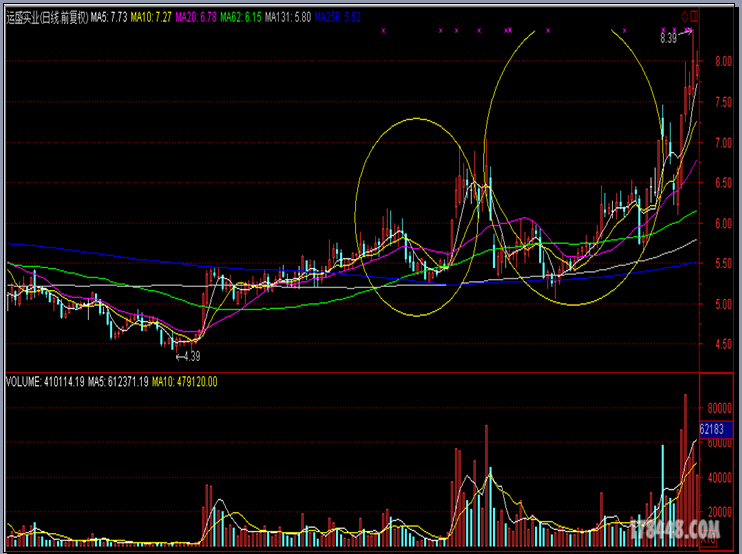Click the red rectangle panel icon at top-right
The width and height of the screenshot is (742, 554).
click(x=694, y=17)
